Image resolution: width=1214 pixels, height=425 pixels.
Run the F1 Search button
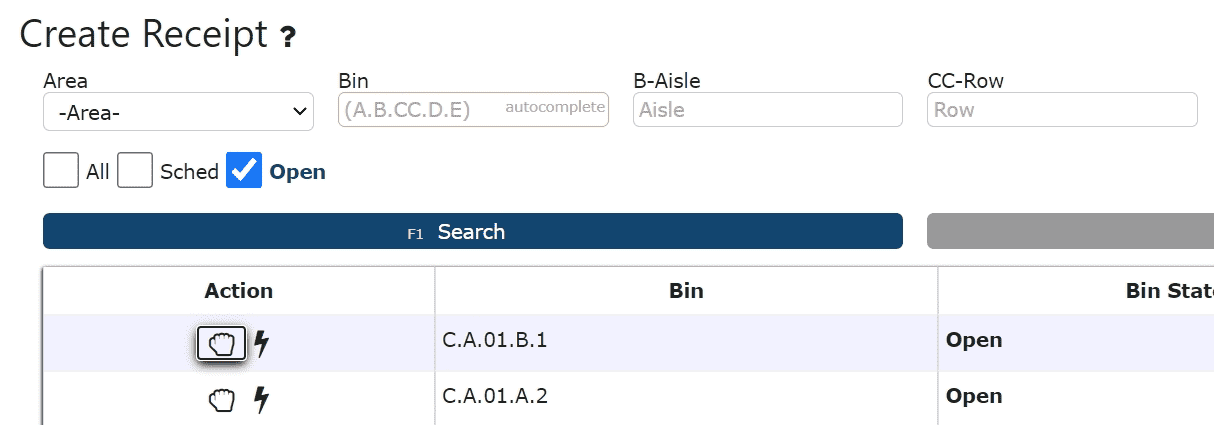click(x=473, y=231)
